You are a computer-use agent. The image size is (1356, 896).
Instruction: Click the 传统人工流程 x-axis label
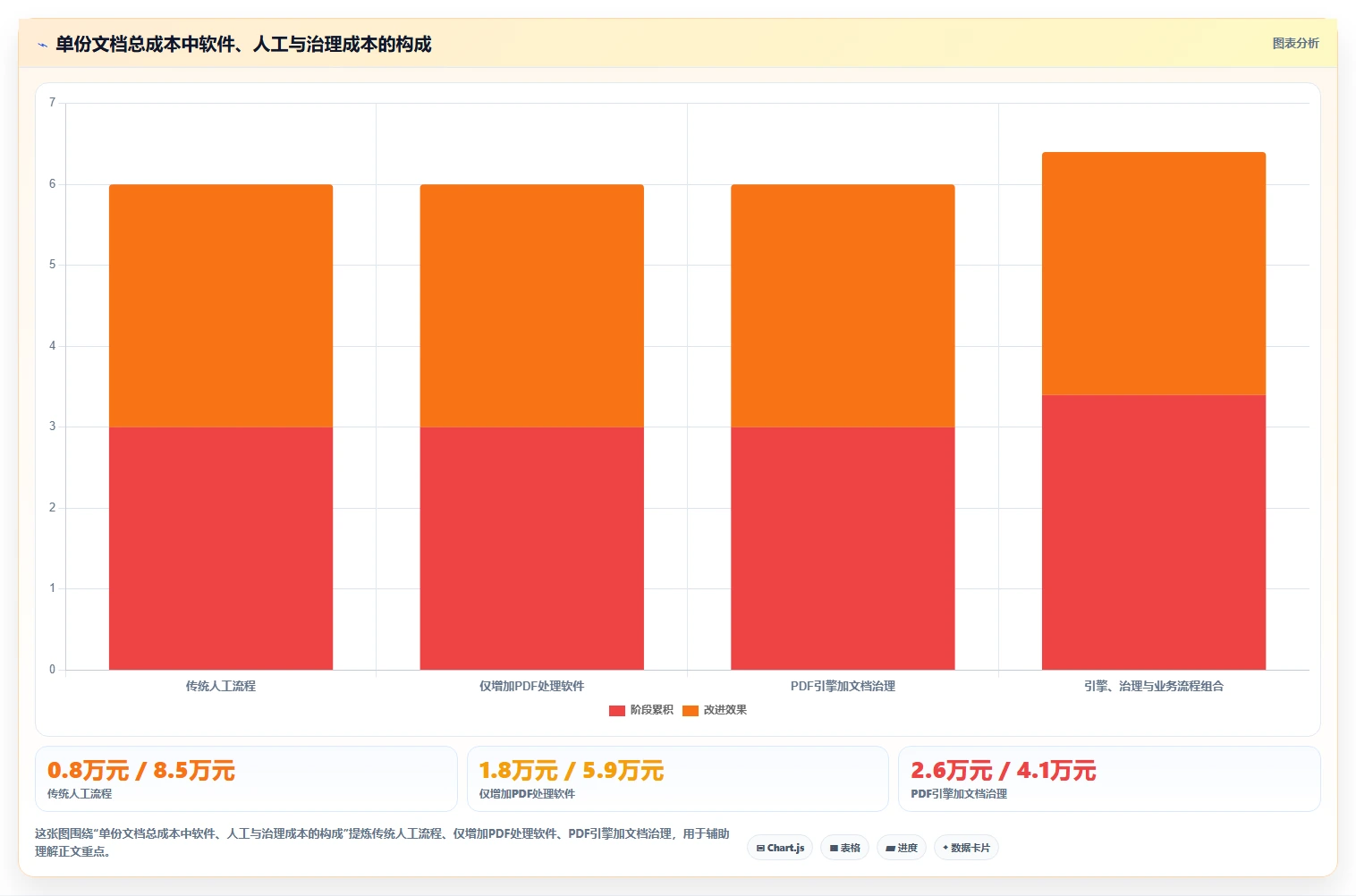pos(221,686)
